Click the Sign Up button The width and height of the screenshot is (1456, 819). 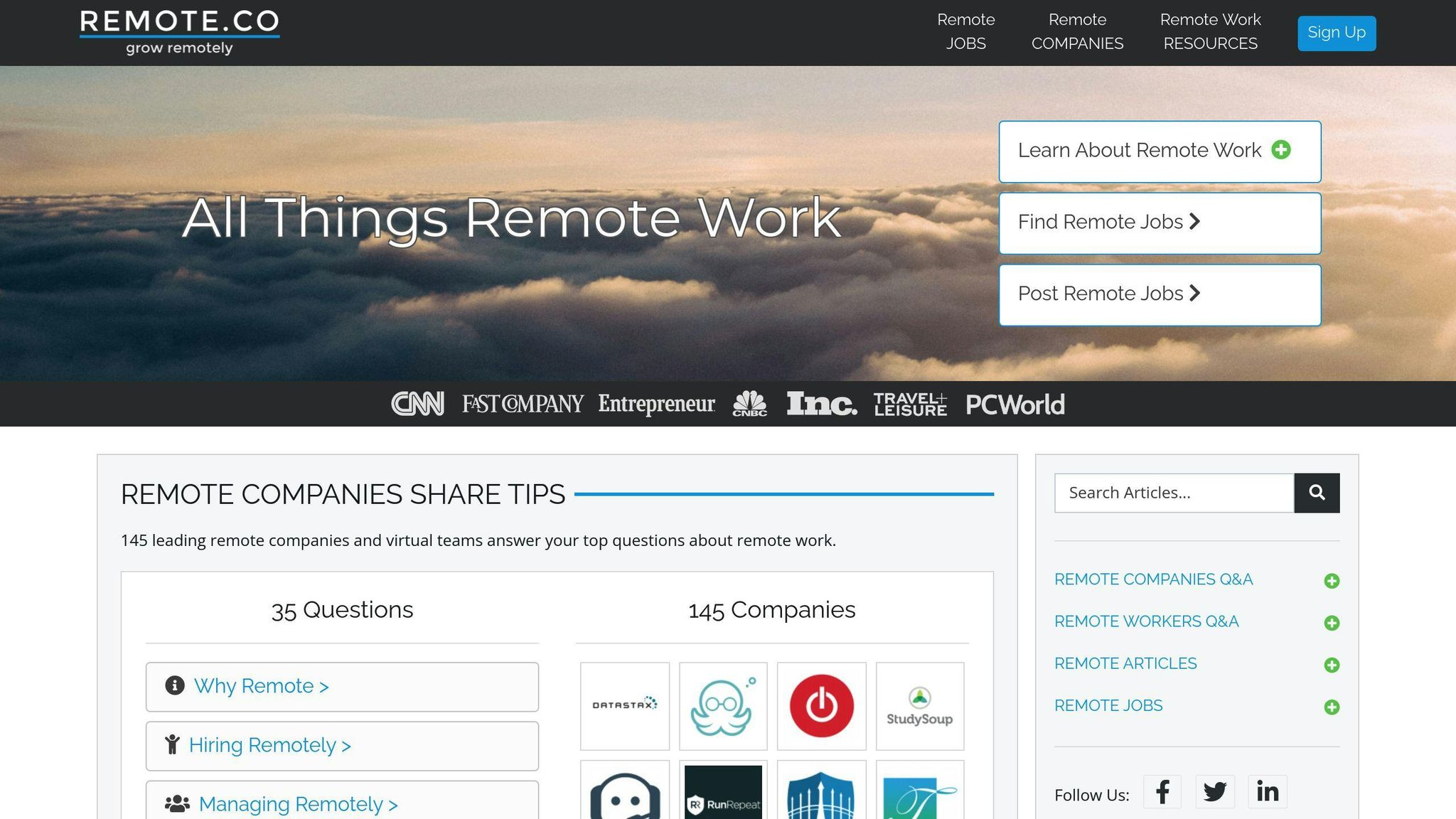1337,33
